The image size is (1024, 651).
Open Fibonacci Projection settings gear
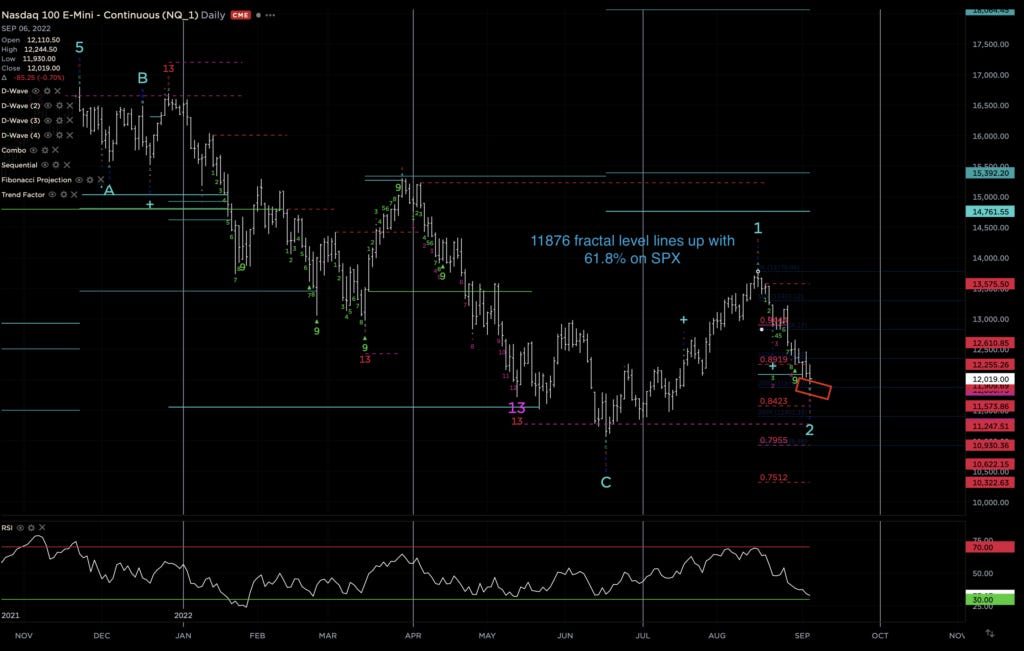tap(90, 180)
